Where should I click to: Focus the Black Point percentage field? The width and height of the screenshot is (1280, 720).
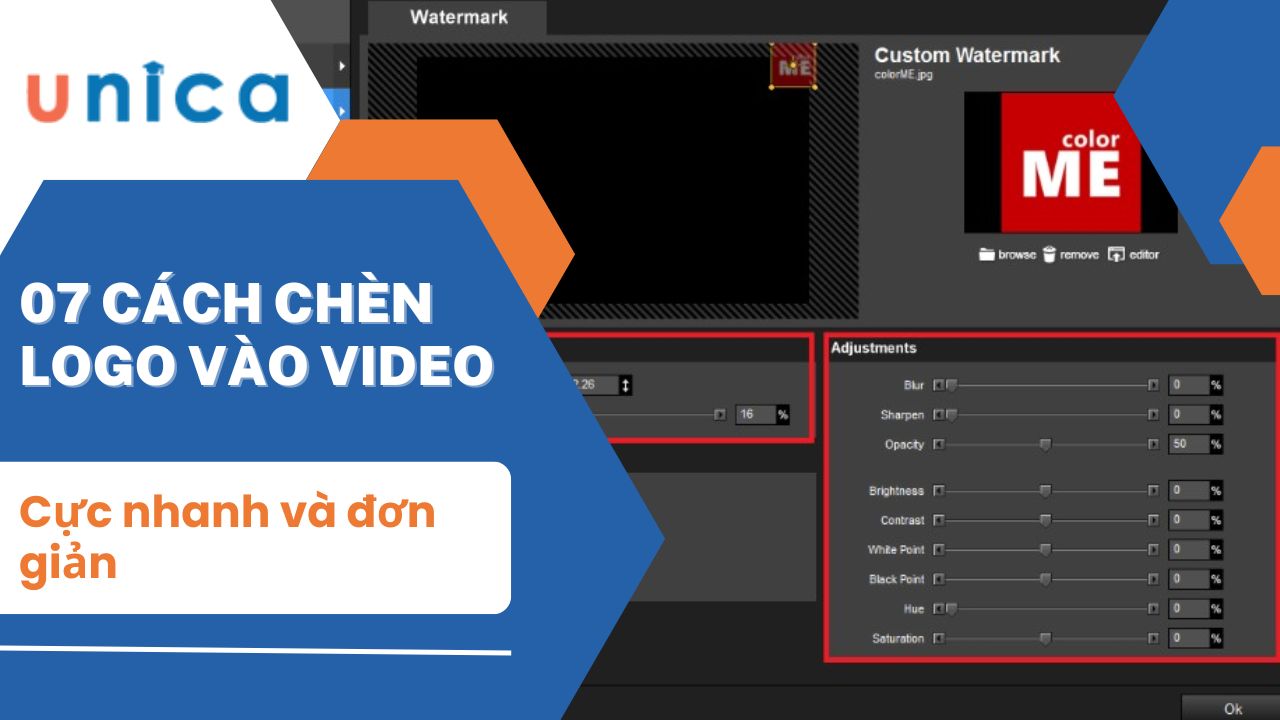[1189, 579]
